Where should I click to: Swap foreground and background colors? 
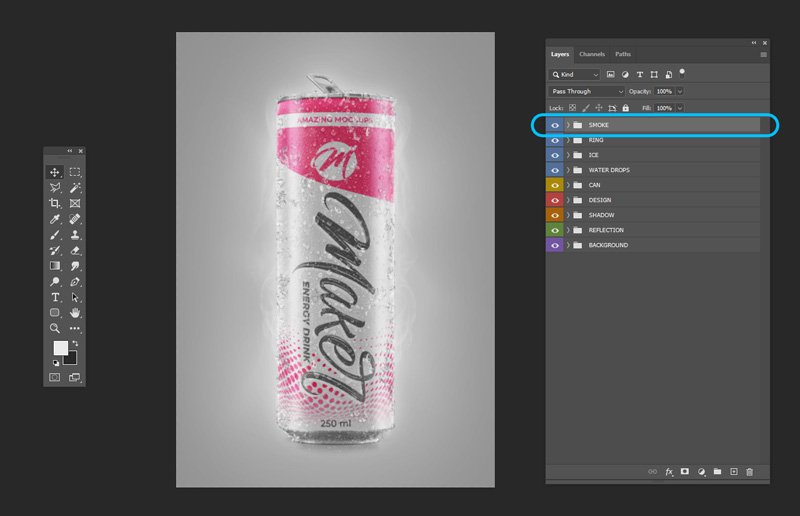coord(76,343)
